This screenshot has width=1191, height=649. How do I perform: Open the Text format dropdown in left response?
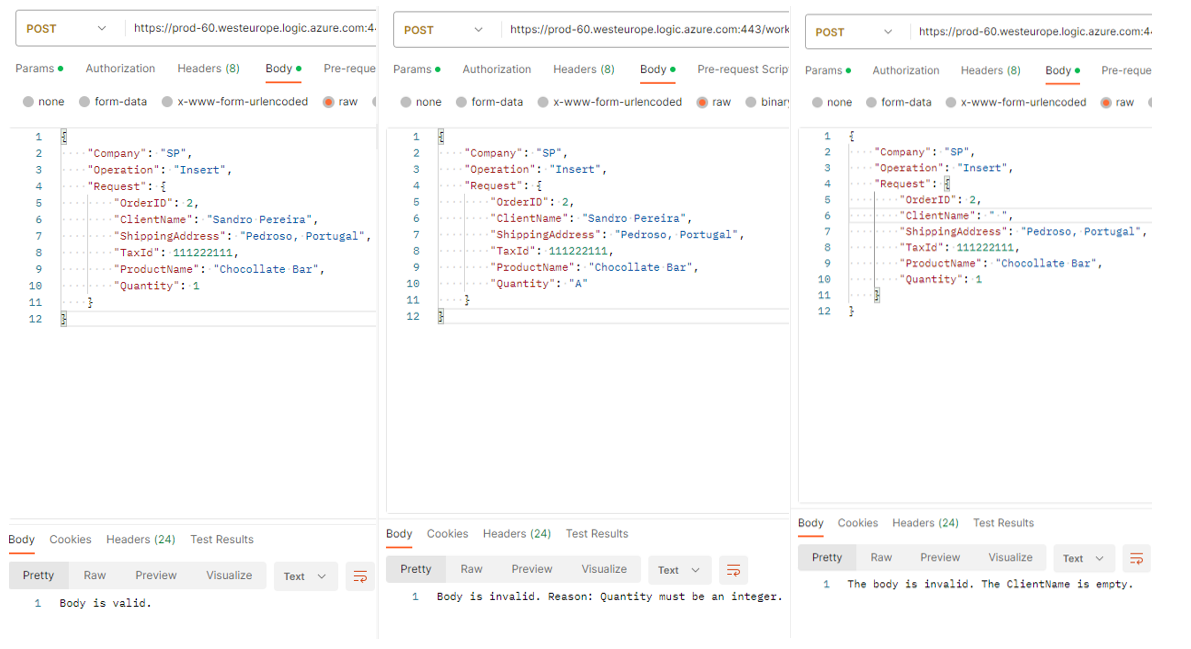305,576
